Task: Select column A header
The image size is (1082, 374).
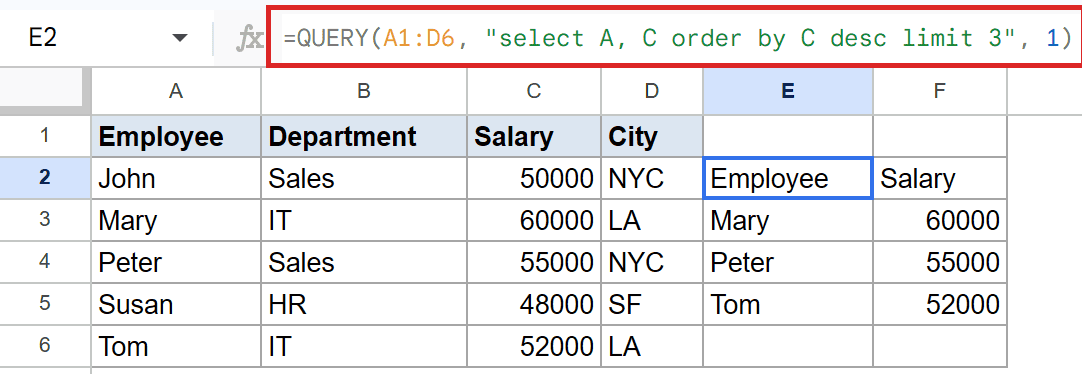Action: point(176,91)
